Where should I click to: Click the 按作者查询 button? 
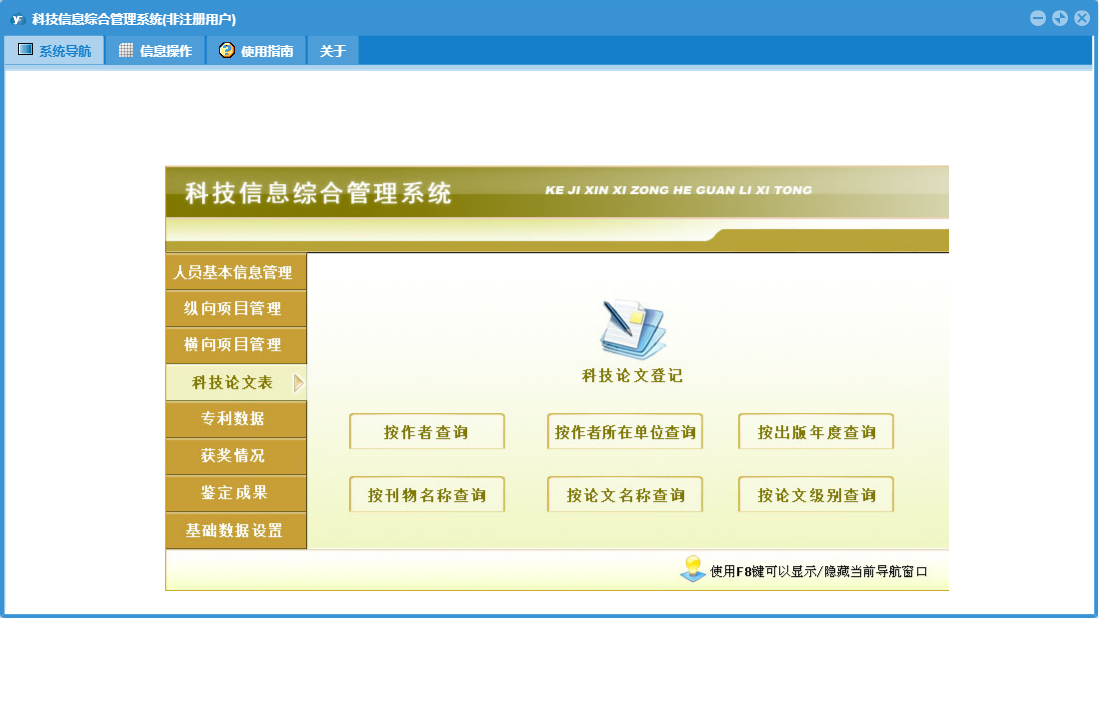click(427, 432)
